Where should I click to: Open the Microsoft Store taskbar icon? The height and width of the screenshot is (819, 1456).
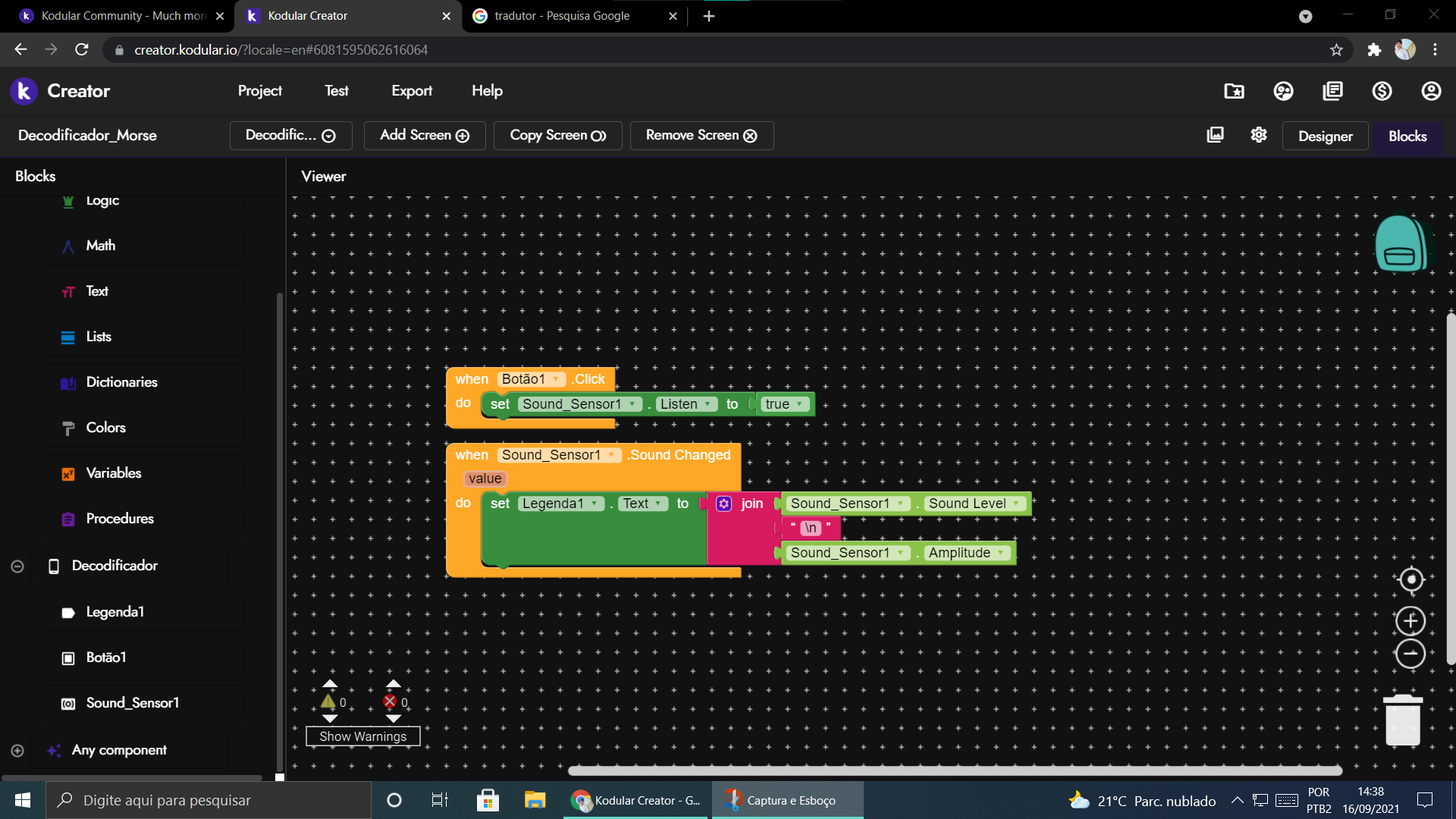click(488, 800)
